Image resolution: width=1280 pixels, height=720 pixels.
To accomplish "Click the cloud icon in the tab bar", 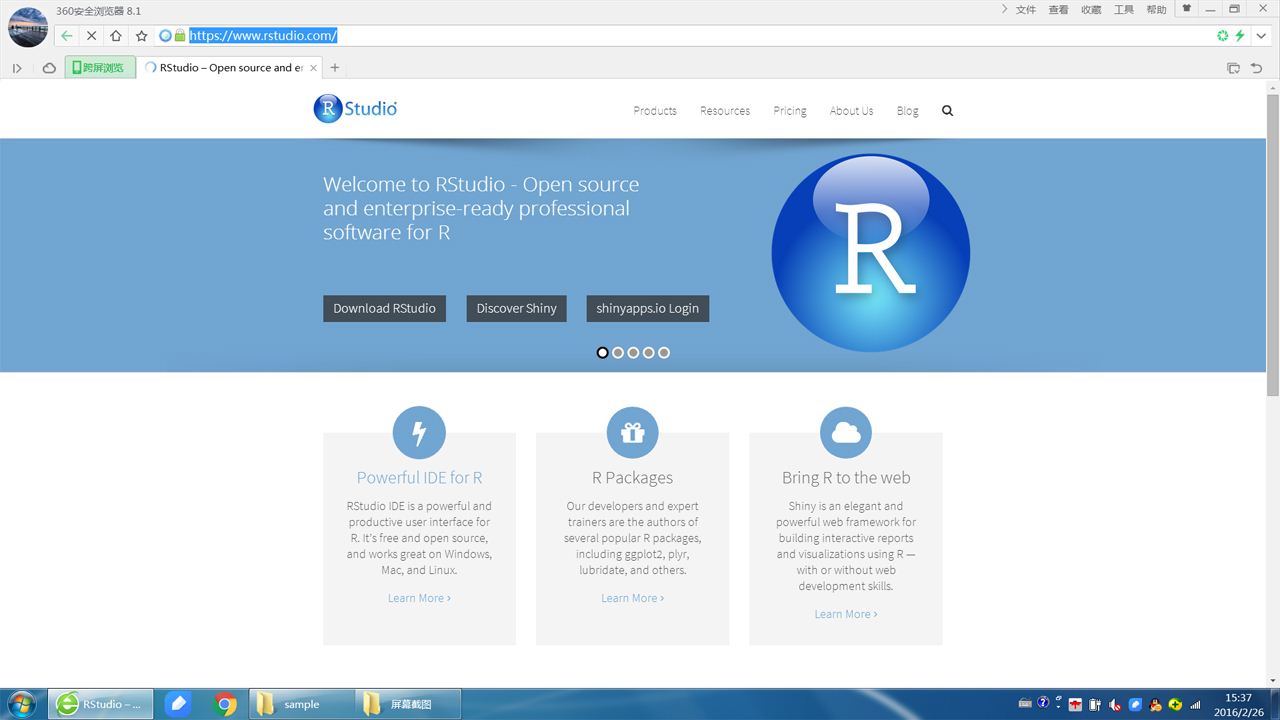I will coord(49,68).
